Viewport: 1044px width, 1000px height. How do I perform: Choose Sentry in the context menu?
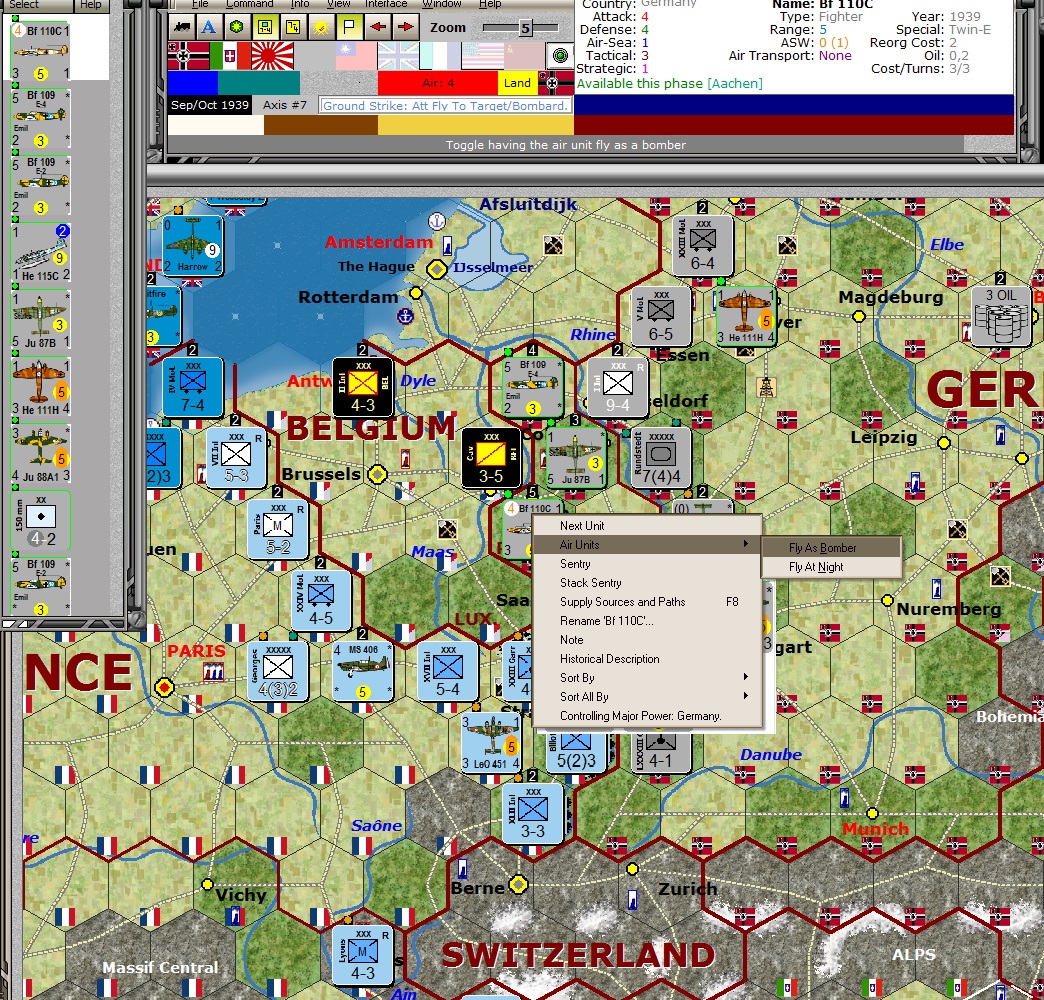tap(647, 563)
